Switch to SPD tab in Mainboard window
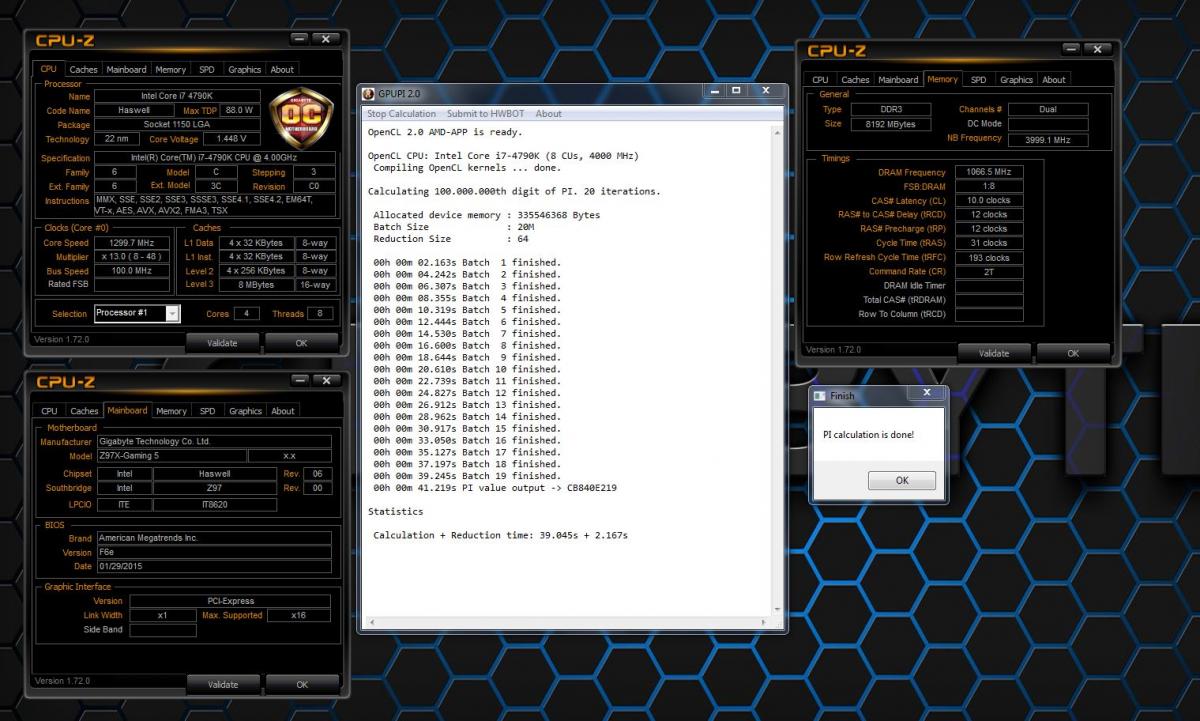Image resolution: width=1200 pixels, height=721 pixels. click(207, 411)
